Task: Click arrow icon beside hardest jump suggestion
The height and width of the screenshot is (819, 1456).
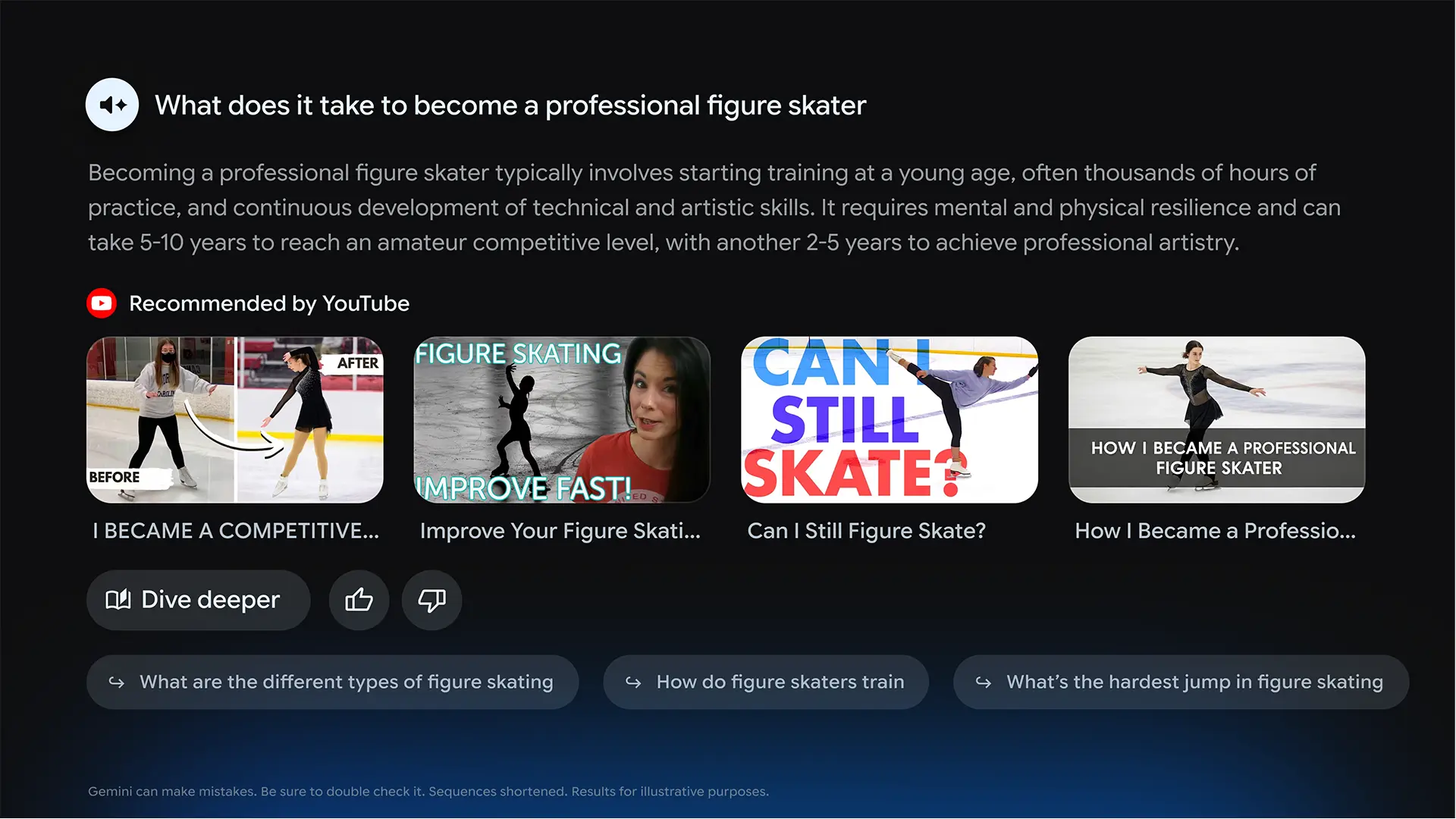Action: 984,682
